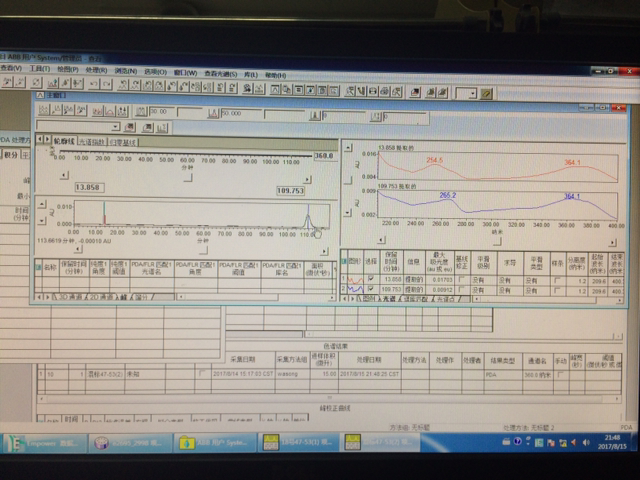Open the 处理(R) menu
640x480 pixels.
click(96, 70)
